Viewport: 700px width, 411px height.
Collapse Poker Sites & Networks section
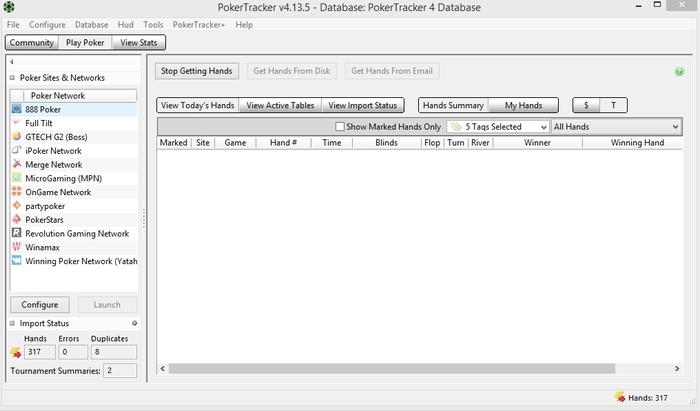coord(12,78)
